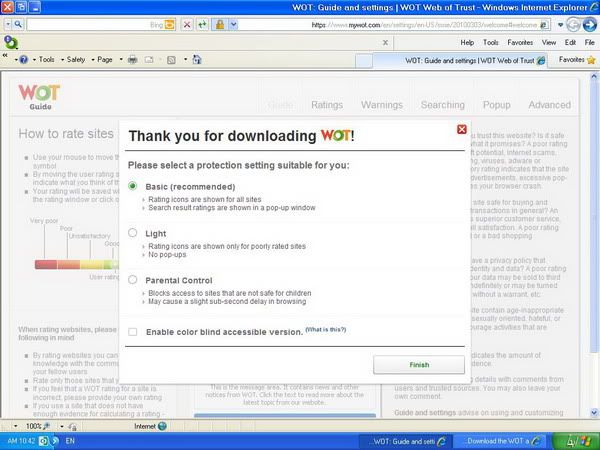Open the Tools menu in menu bar
The image size is (600, 450).
click(x=491, y=42)
